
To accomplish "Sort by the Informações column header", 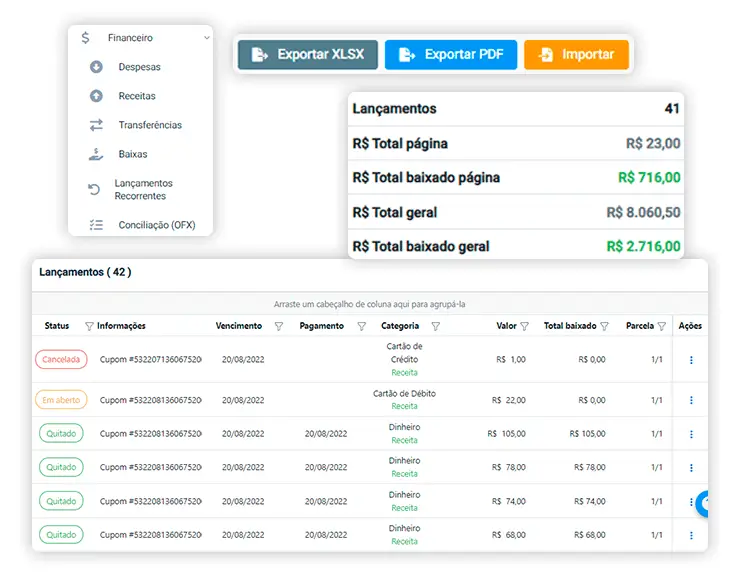I will [121, 326].
